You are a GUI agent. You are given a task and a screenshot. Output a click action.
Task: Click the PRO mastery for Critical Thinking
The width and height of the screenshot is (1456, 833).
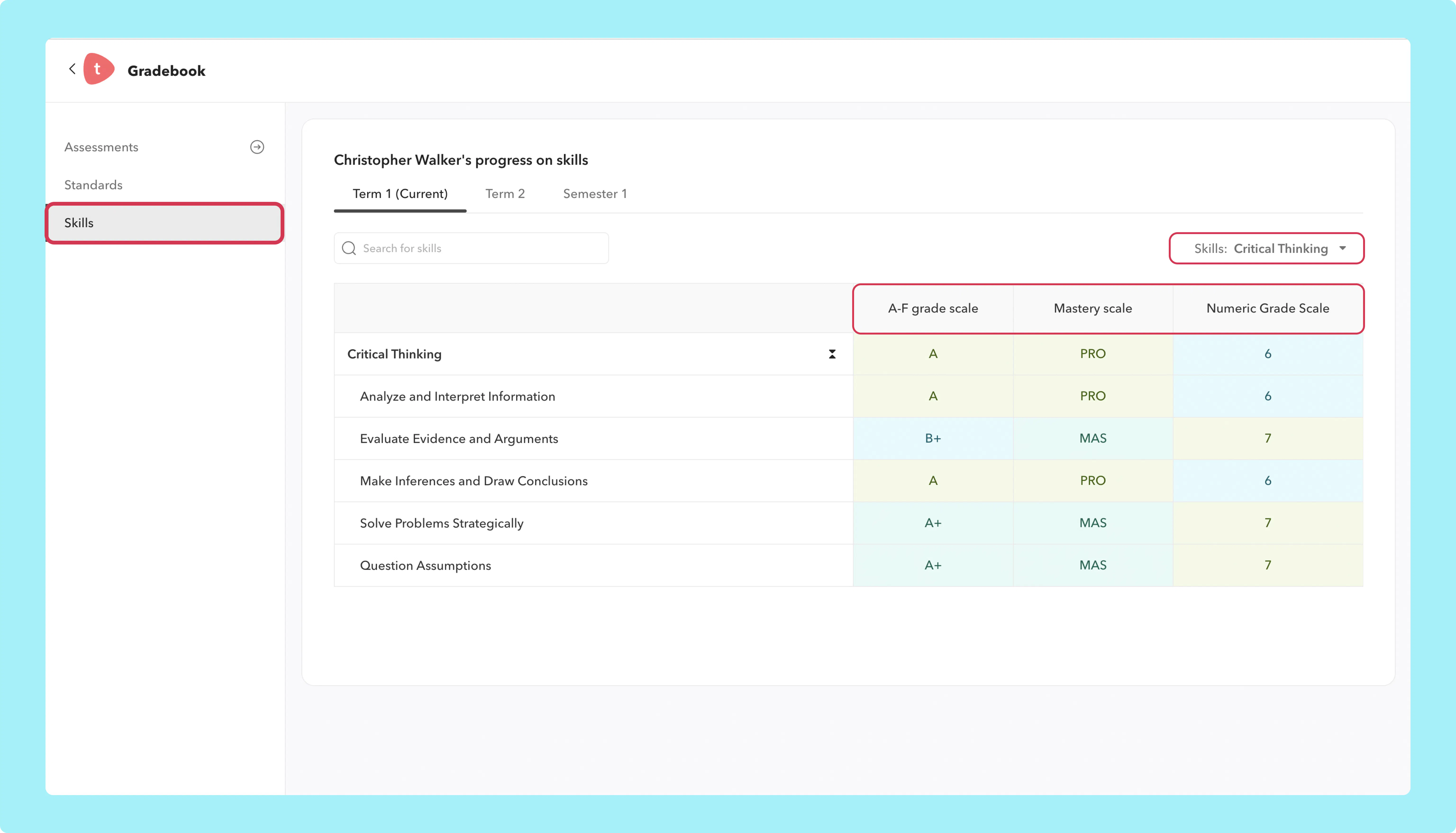pyautogui.click(x=1093, y=354)
